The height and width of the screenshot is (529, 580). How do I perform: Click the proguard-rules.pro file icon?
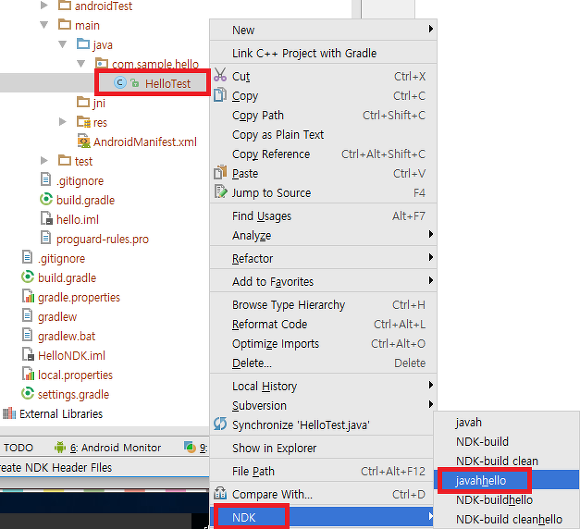point(46,237)
